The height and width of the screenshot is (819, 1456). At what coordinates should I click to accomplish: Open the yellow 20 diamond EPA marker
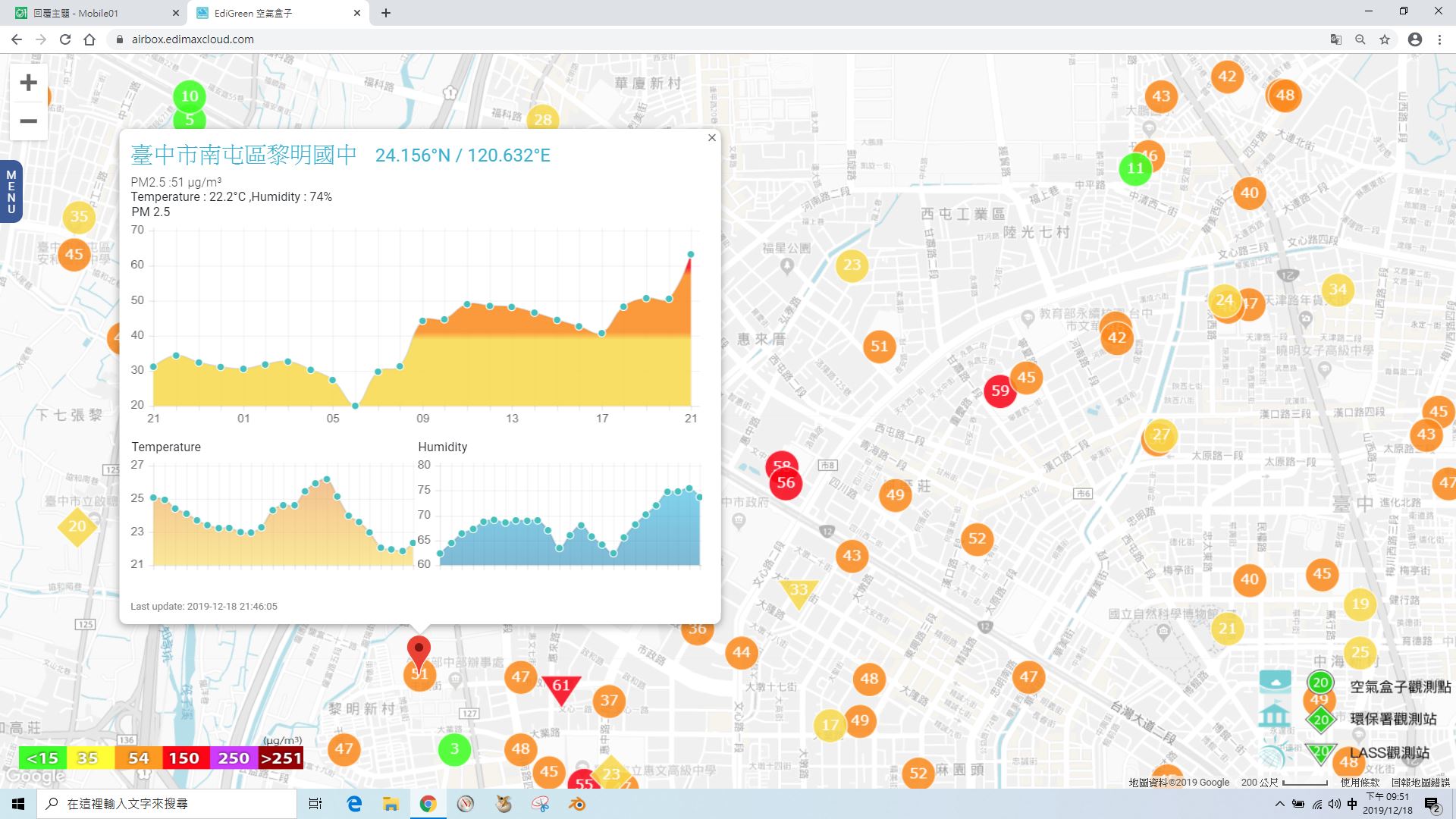(77, 526)
